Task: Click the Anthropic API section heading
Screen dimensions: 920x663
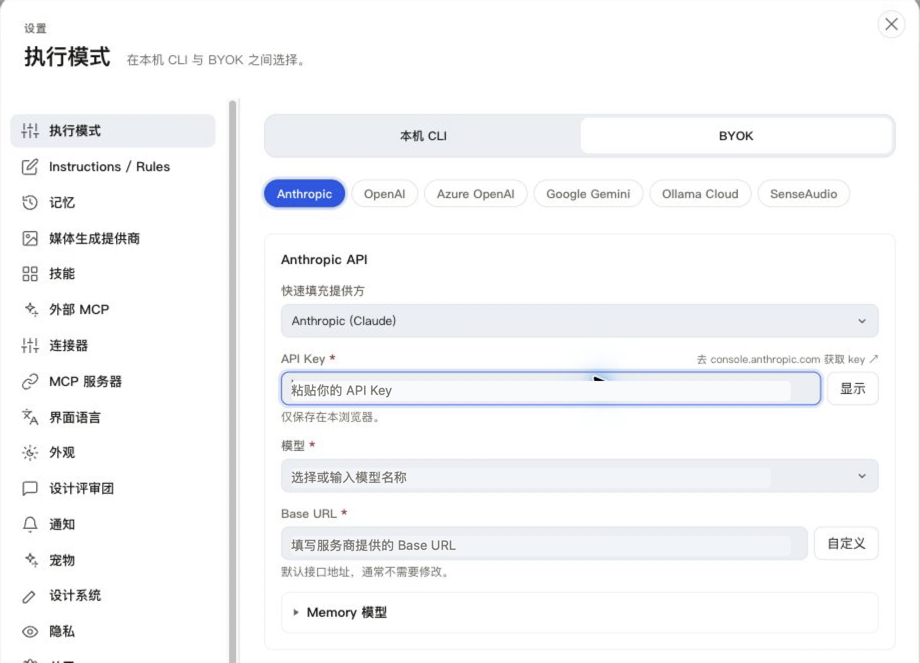Action: coord(324,259)
